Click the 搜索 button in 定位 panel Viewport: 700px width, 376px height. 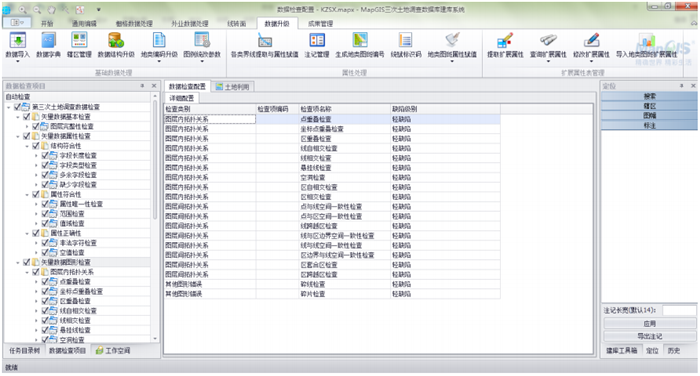(x=650, y=96)
